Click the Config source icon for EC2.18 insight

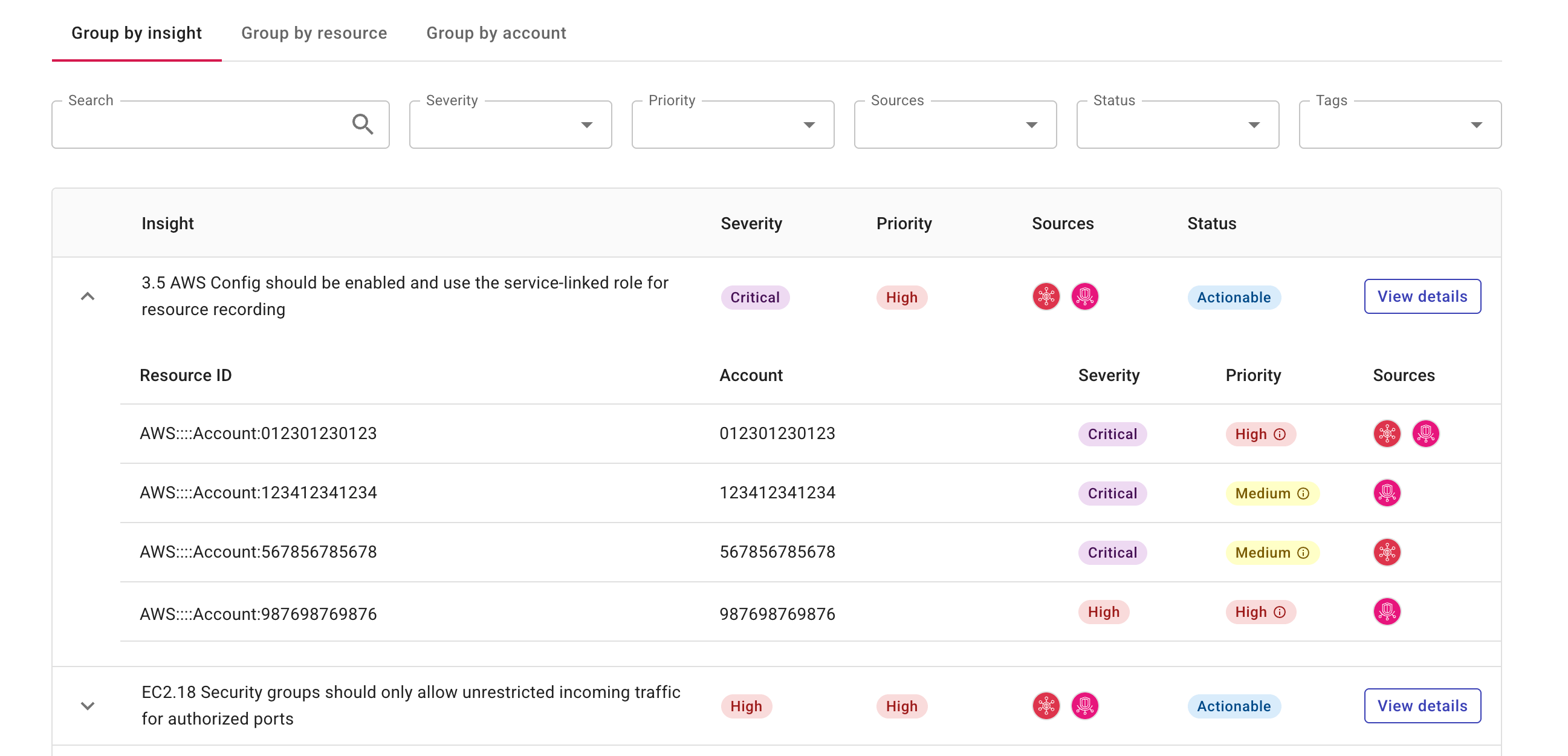click(1046, 706)
